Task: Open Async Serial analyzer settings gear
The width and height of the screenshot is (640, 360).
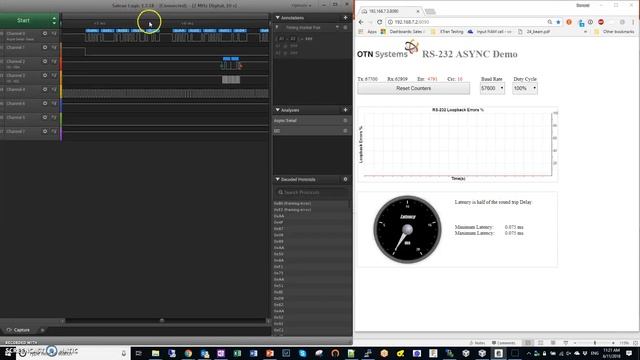Action: click(x=345, y=120)
